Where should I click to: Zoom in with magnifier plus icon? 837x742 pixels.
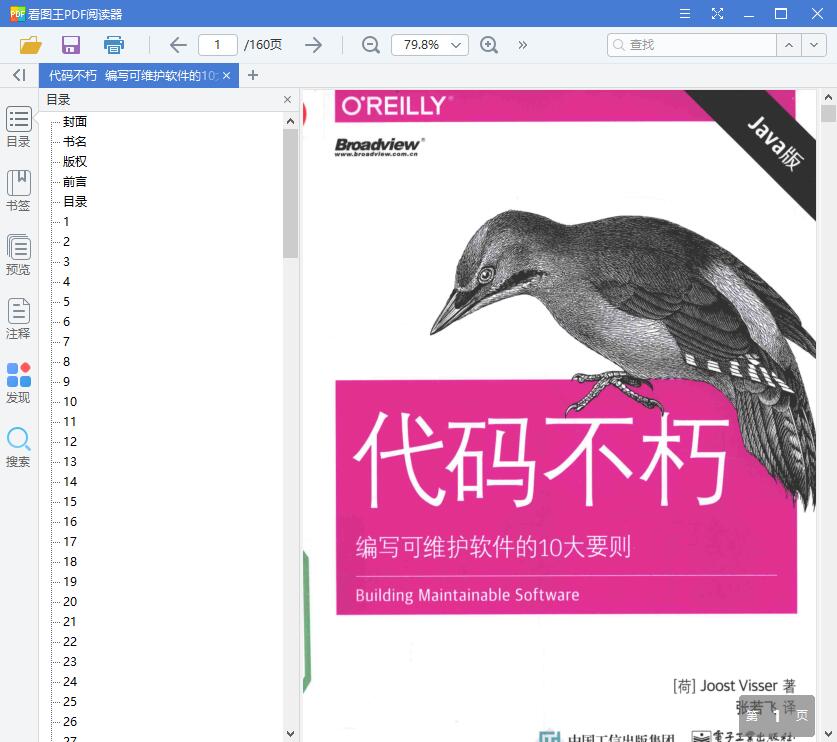(489, 45)
